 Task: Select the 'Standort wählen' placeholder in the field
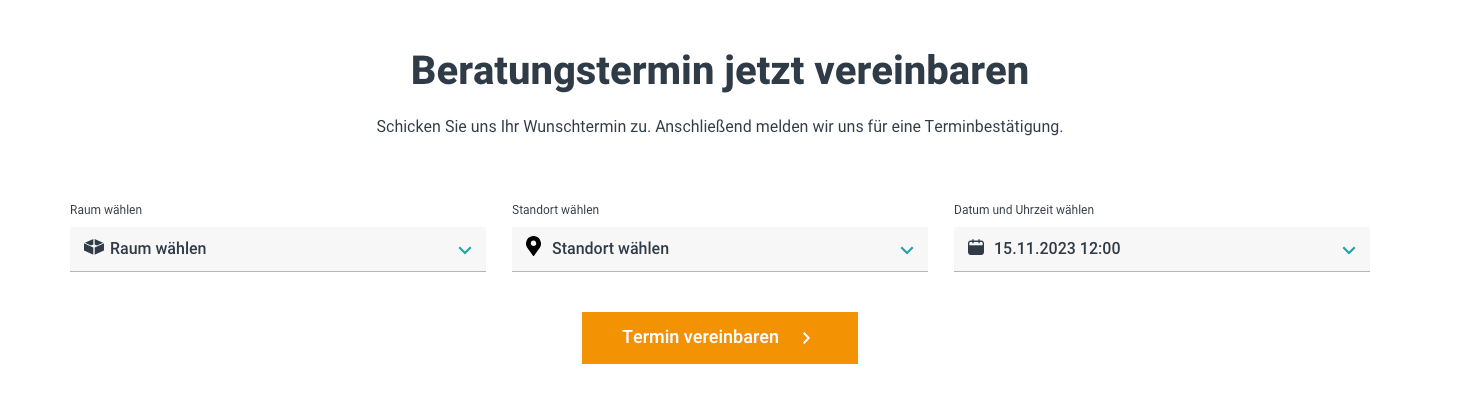610,248
